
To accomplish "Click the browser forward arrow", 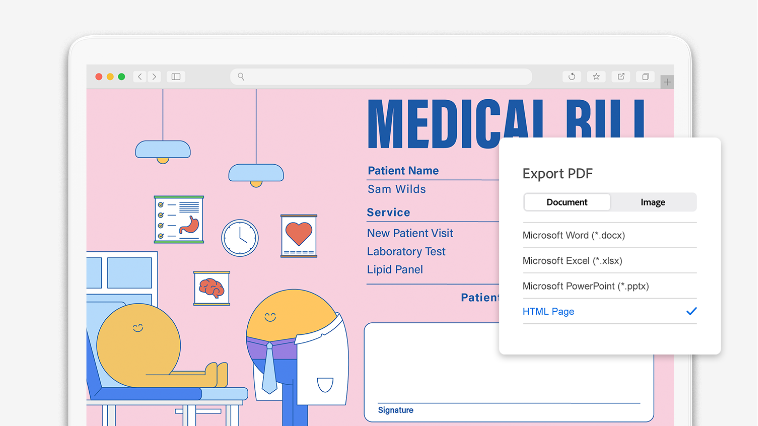I will [x=154, y=76].
